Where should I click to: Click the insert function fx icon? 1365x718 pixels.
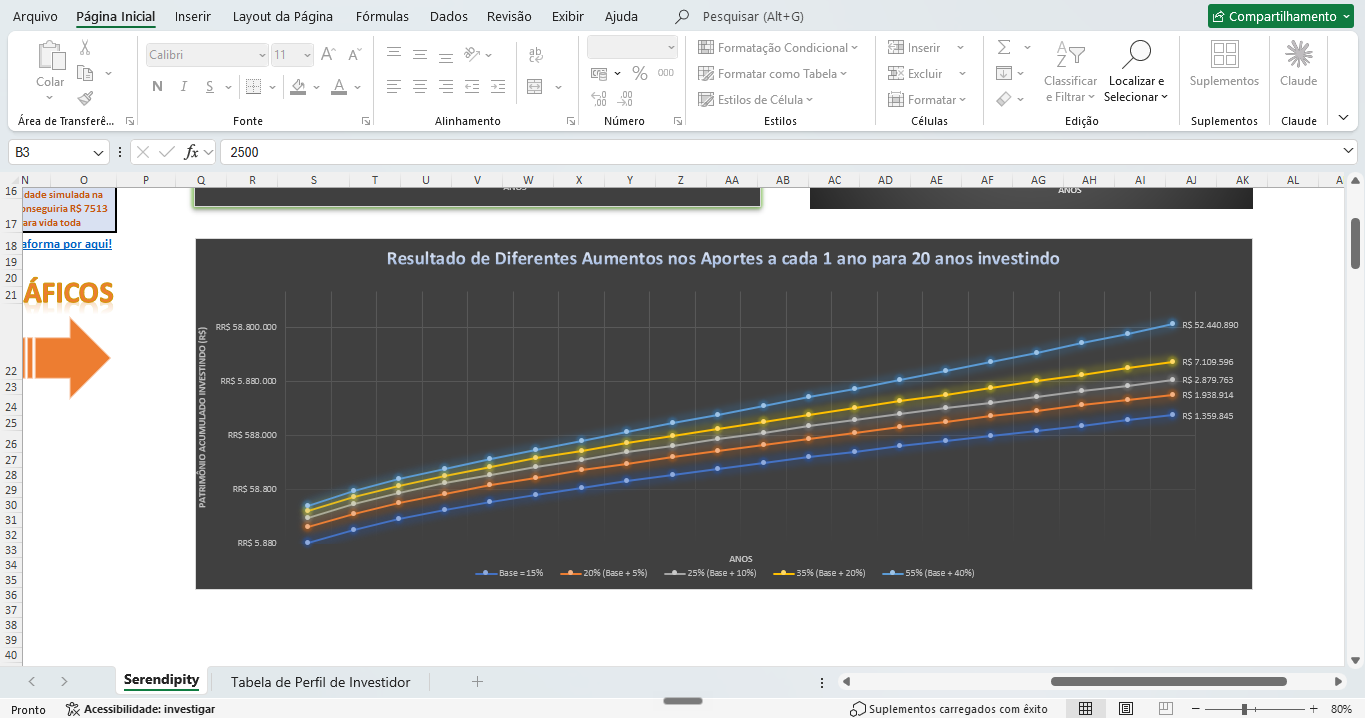pos(192,152)
